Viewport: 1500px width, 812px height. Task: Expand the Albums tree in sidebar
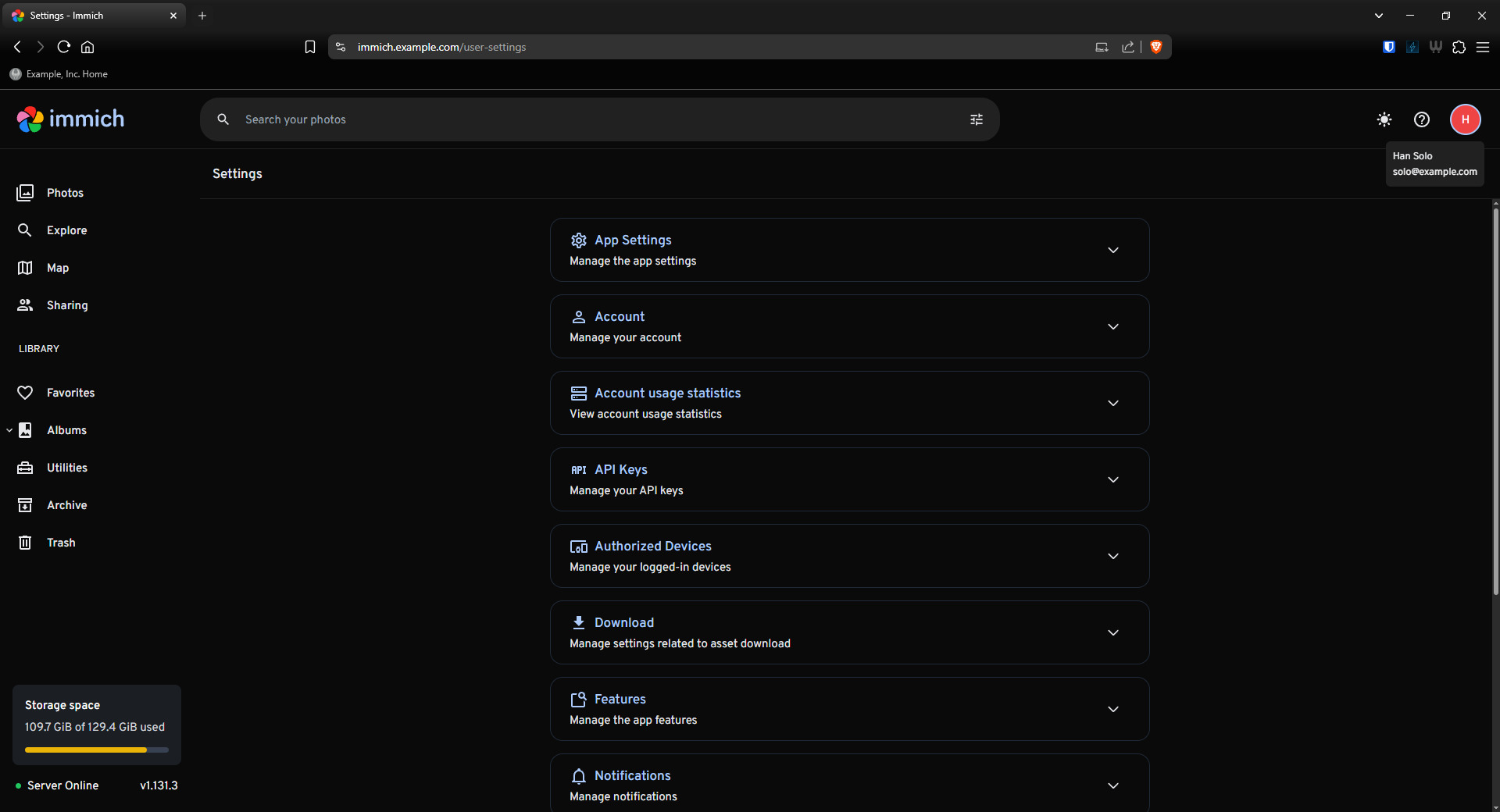click(9, 430)
